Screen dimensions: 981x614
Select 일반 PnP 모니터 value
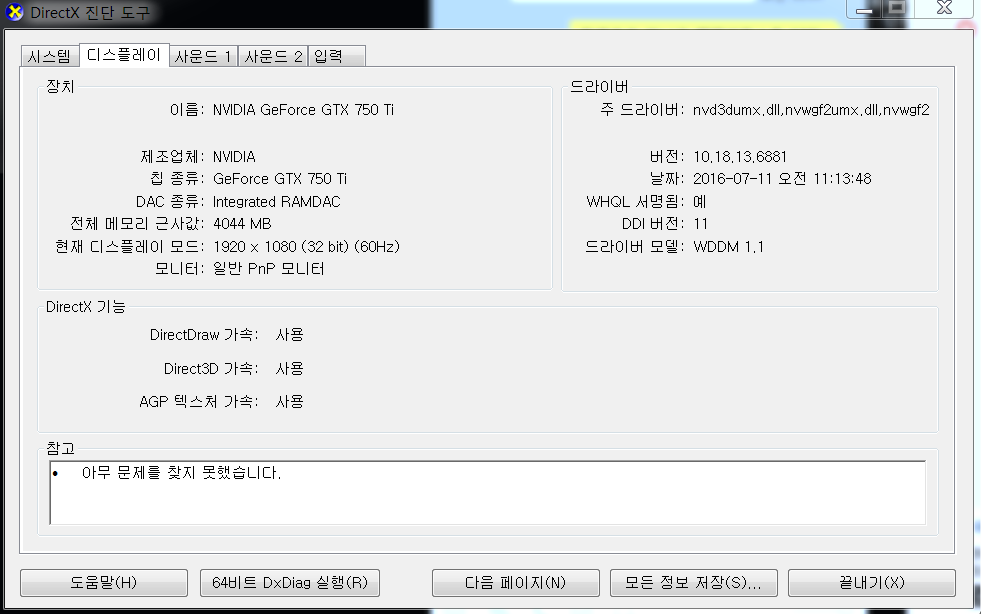(268, 269)
